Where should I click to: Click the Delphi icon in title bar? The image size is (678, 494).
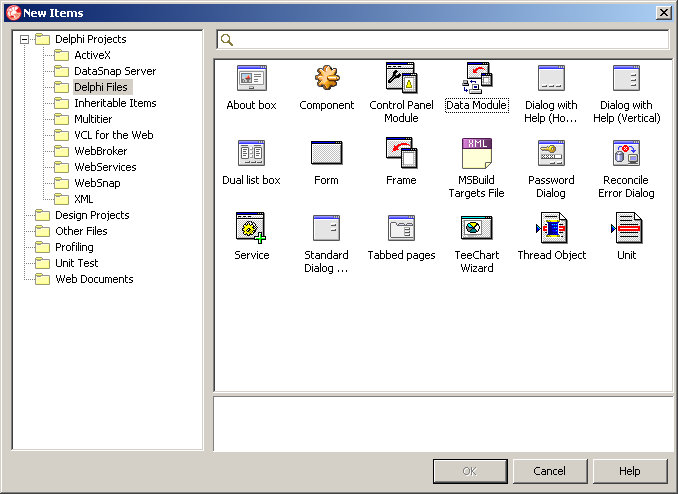coord(13,13)
